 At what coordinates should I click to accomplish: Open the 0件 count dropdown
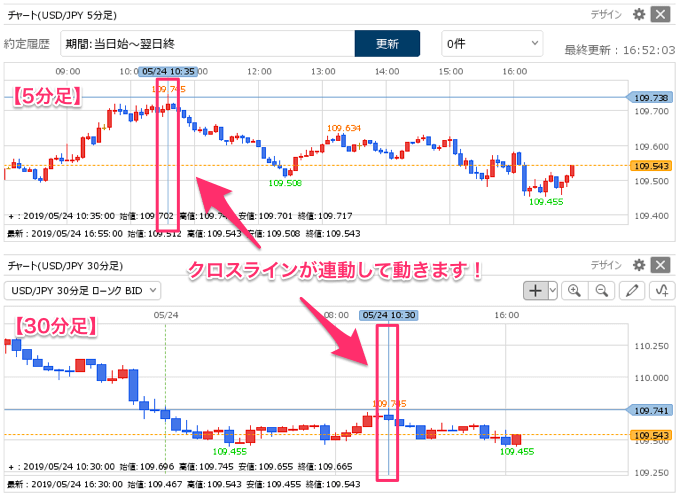pyautogui.click(x=492, y=43)
